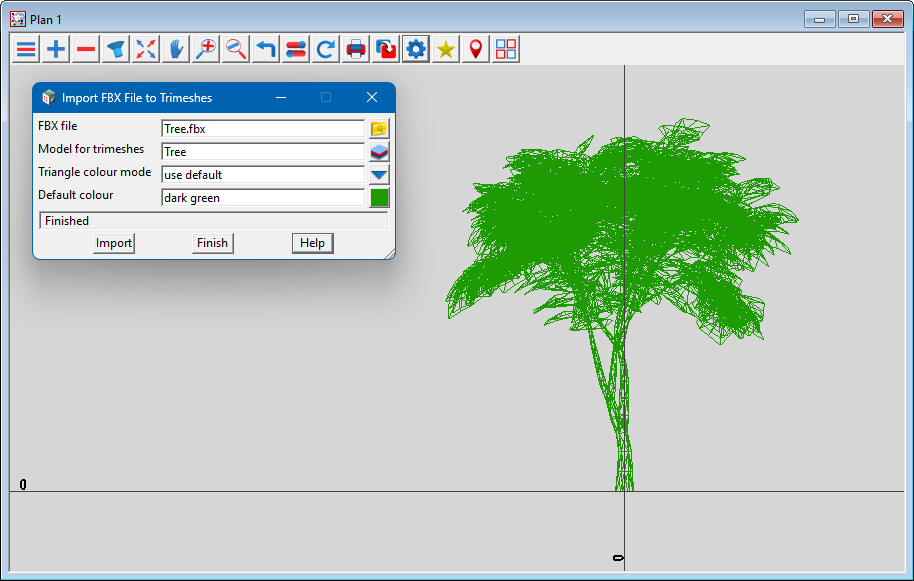Click the blue plus add-model icon
The width and height of the screenshot is (914, 581).
coord(56,49)
